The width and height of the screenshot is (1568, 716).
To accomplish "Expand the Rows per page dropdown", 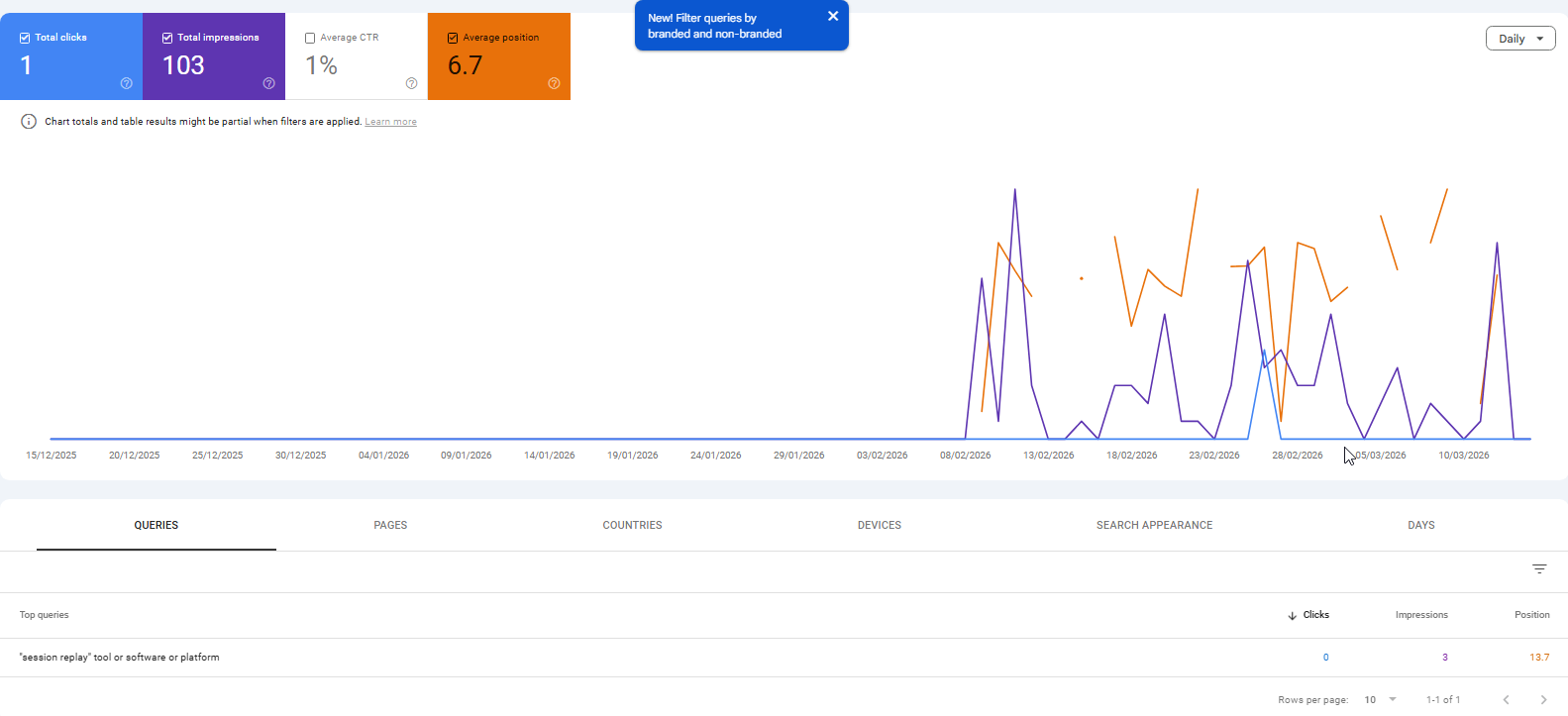I will click(x=1380, y=699).
